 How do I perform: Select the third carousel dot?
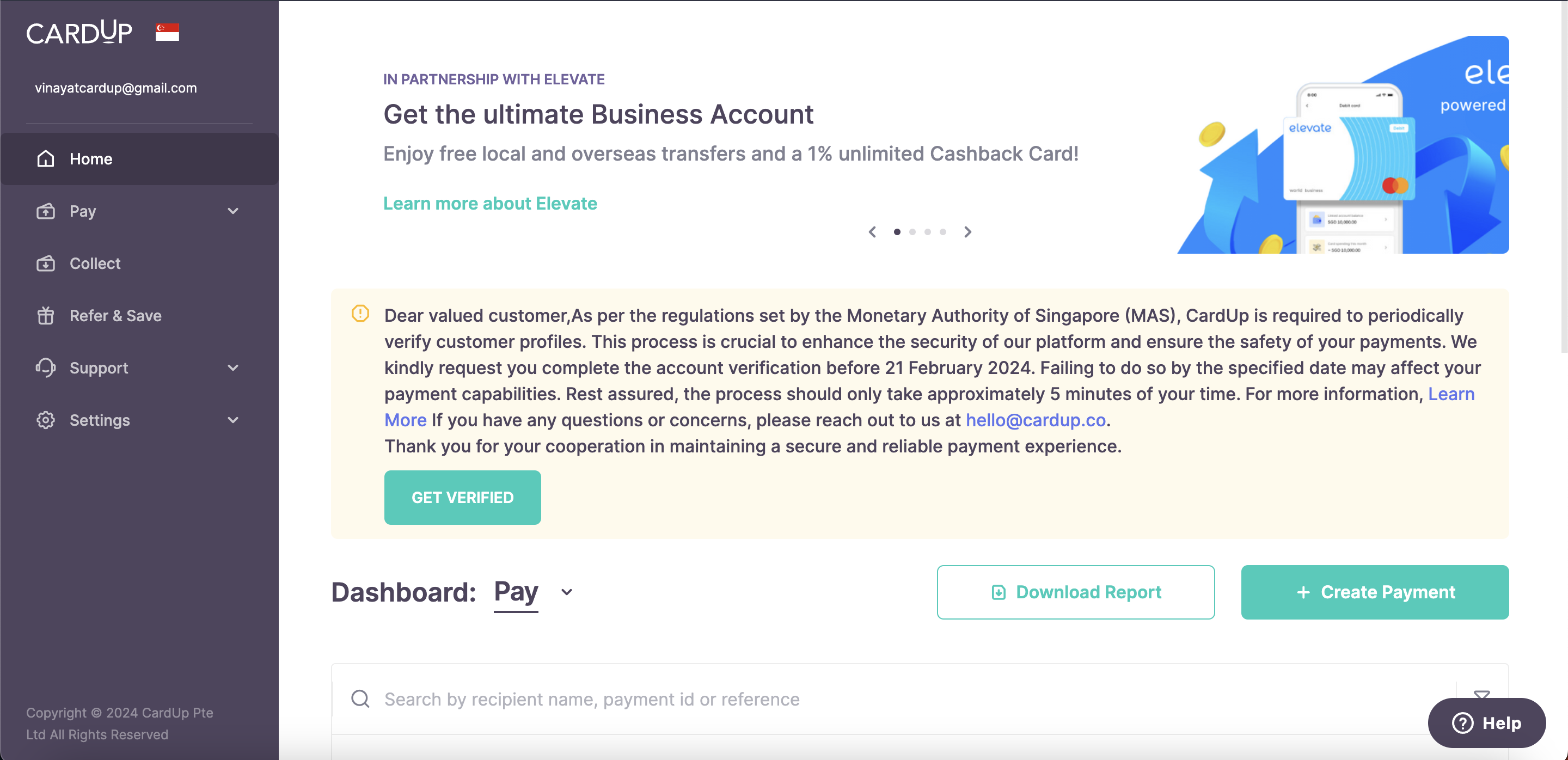pyautogui.click(x=928, y=232)
